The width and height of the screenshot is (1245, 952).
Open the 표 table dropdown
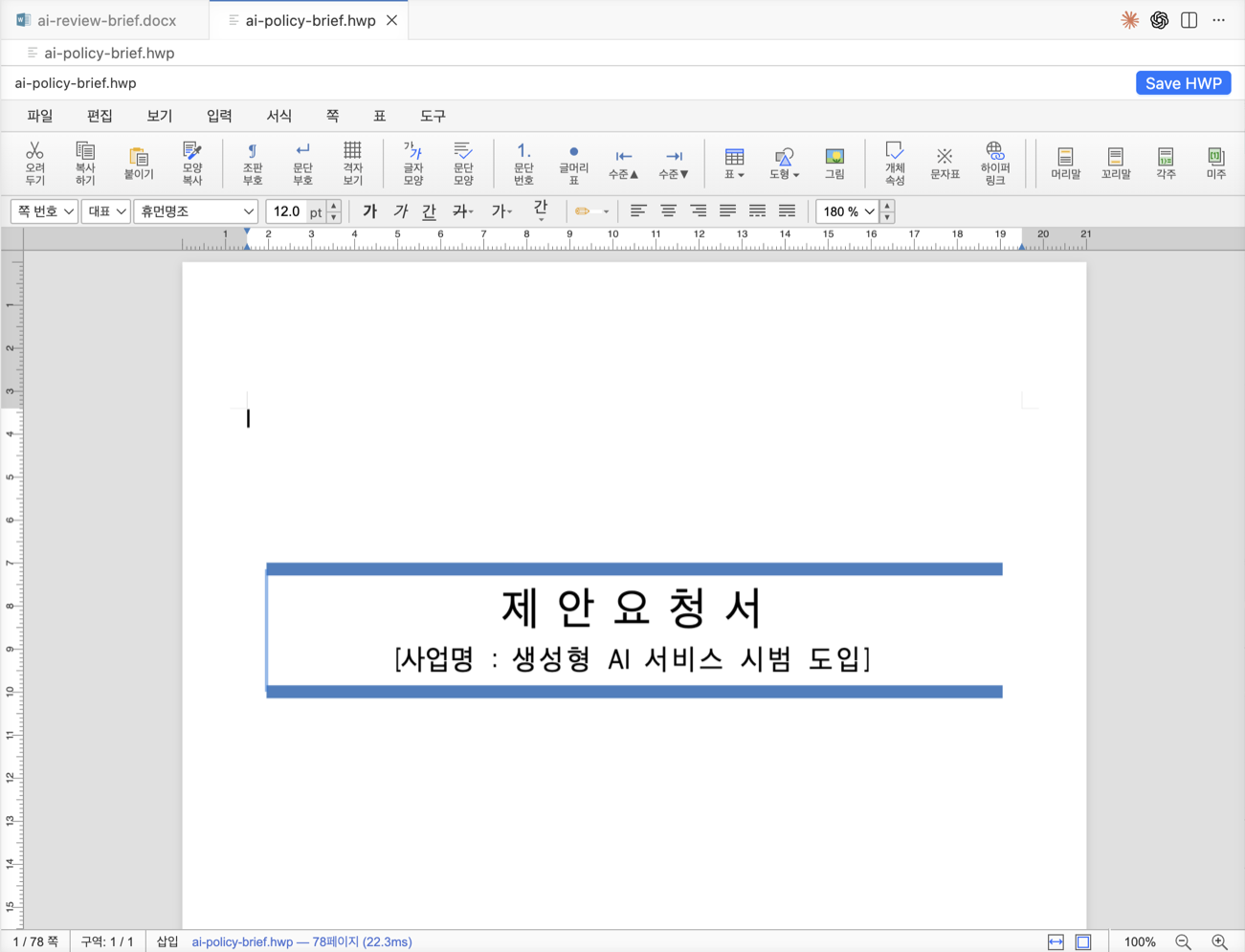coord(735,163)
